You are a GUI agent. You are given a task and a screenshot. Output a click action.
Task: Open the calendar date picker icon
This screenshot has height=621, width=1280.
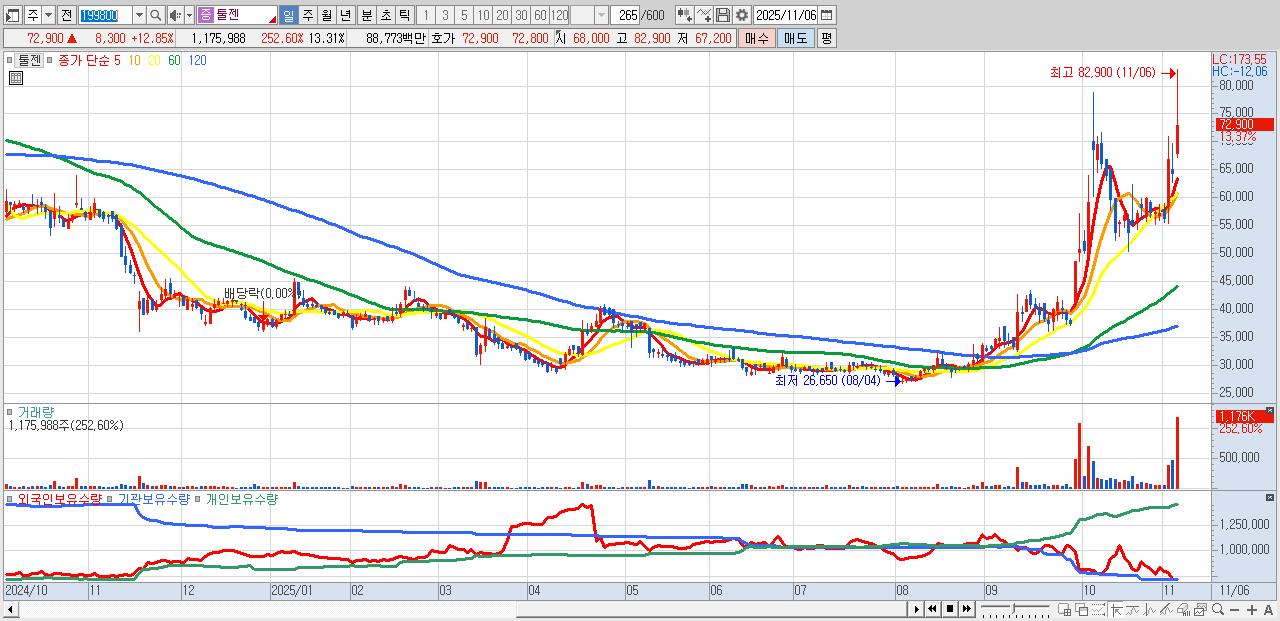[826, 16]
